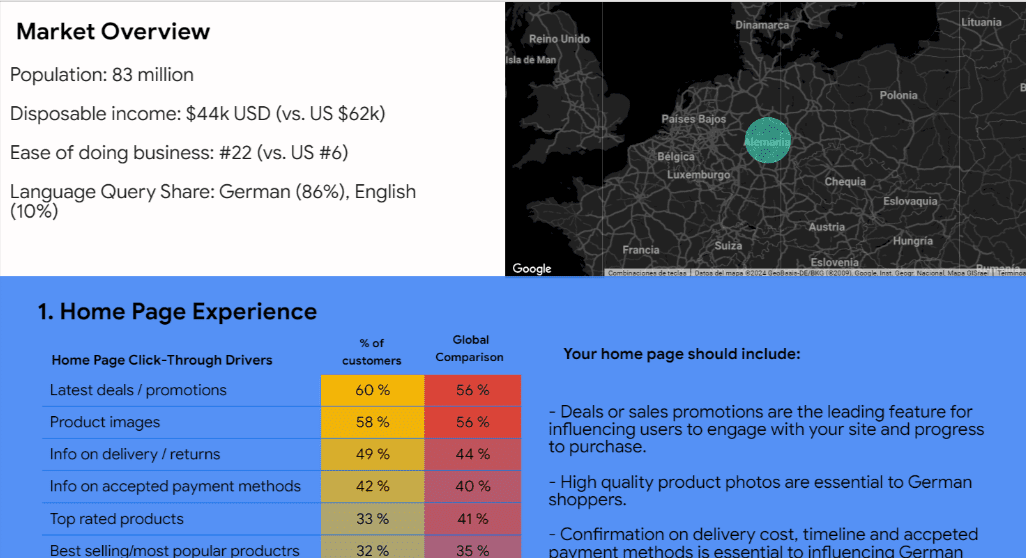
Task: Click the 33 % top rated customers cell
Action: pyautogui.click(x=372, y=519)
